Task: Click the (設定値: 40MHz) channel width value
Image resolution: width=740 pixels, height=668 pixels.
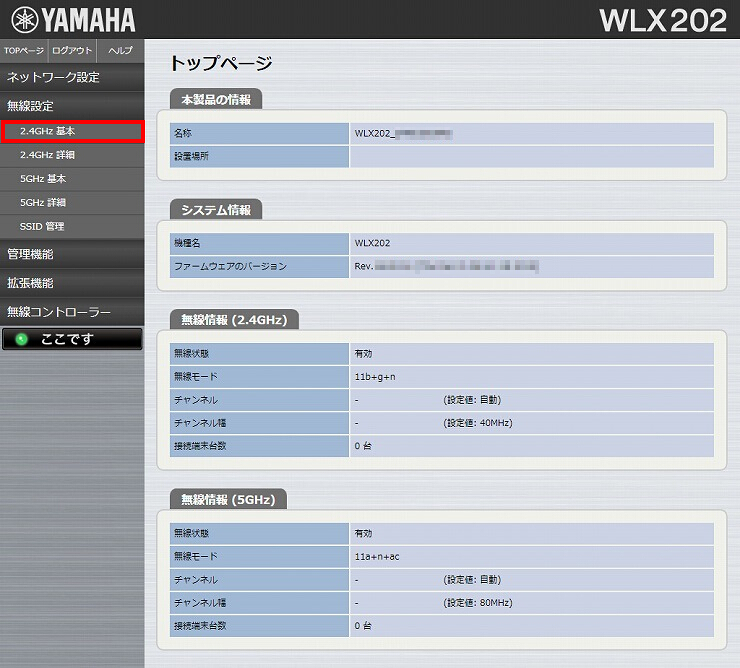Action: pos(478,423)
